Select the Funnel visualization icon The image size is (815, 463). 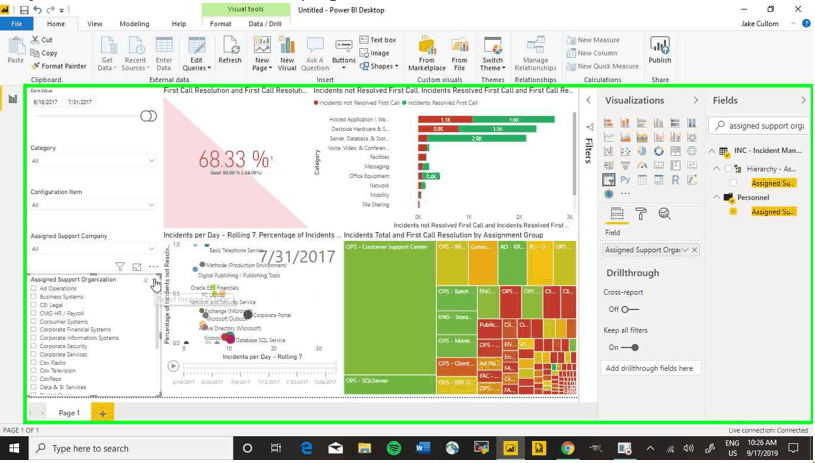625,165
